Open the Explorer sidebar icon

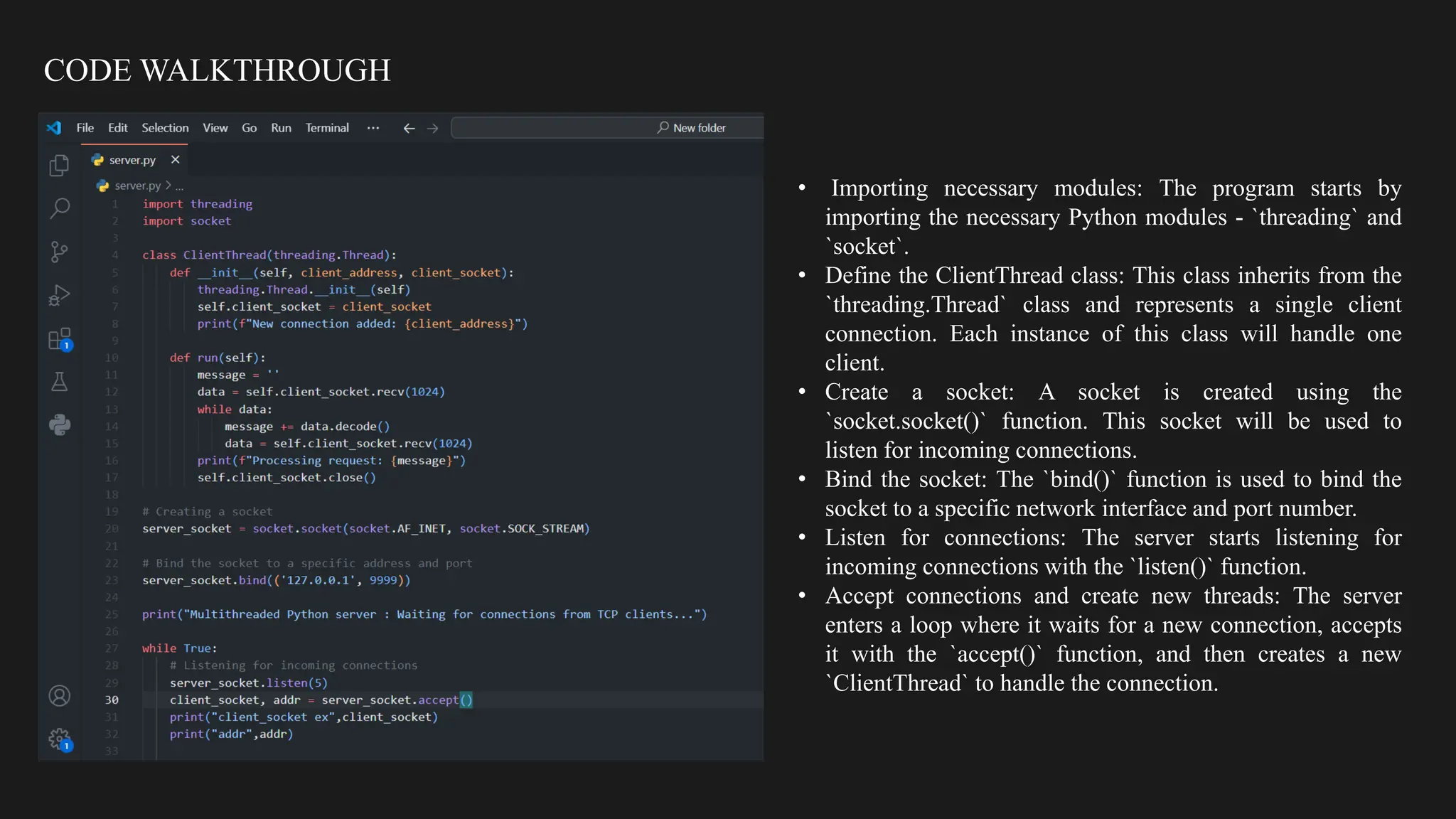click(59, 166)
